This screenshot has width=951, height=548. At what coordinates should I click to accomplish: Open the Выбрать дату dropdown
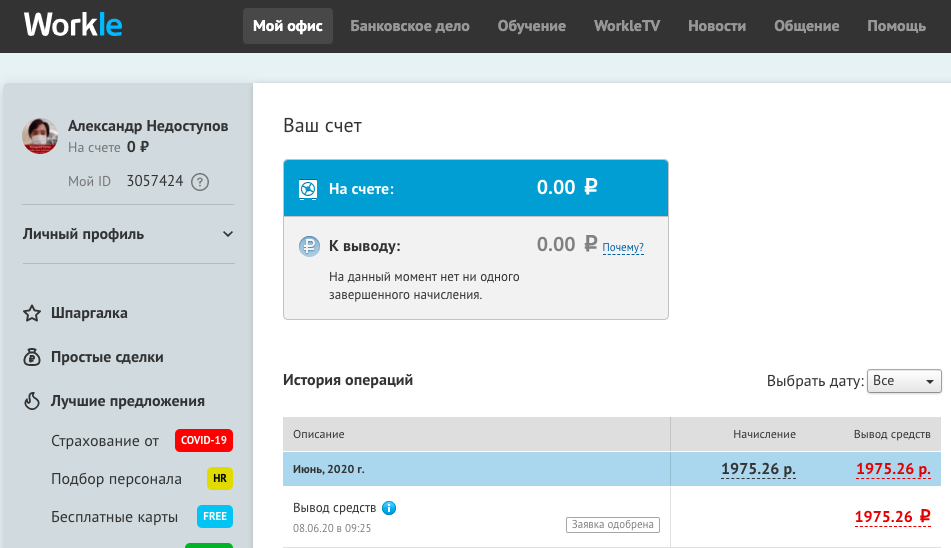point(904,381)
